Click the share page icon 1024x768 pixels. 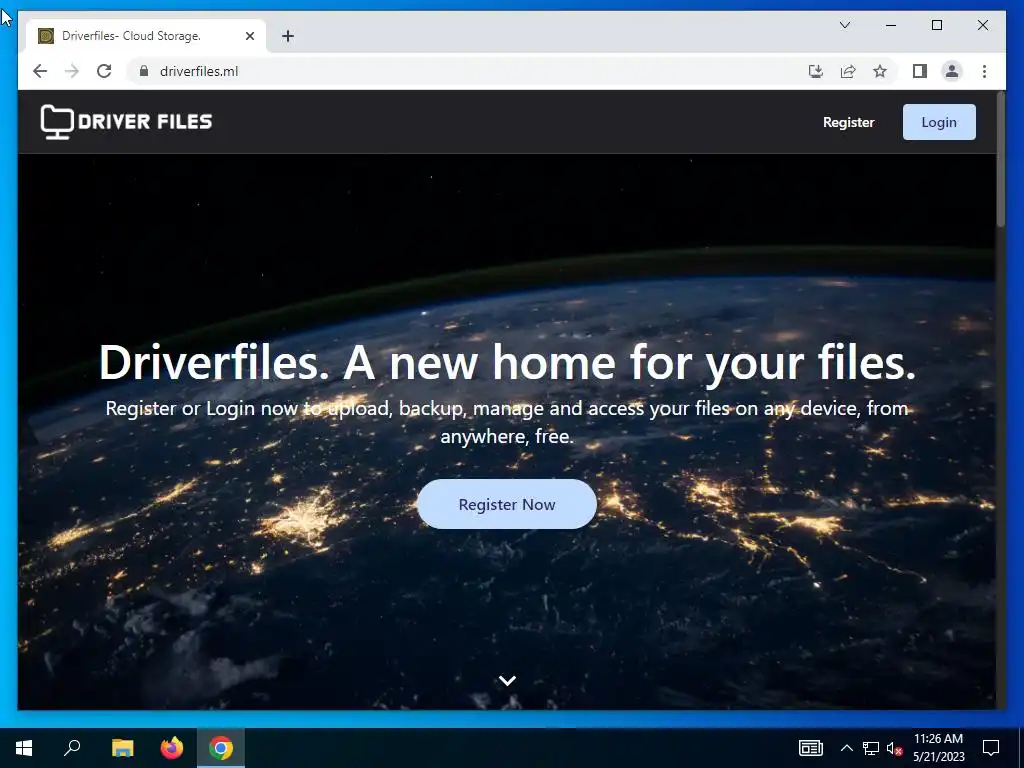pos(848,71)
